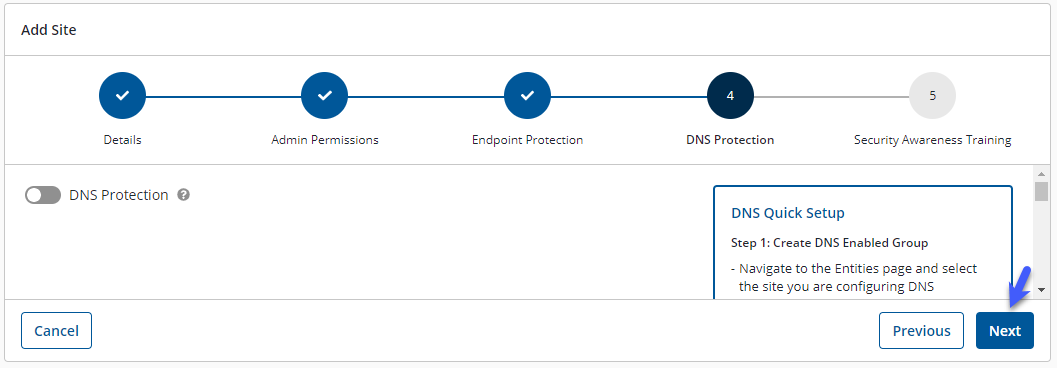Click the DNS Protection help question icon

[183, 195]
